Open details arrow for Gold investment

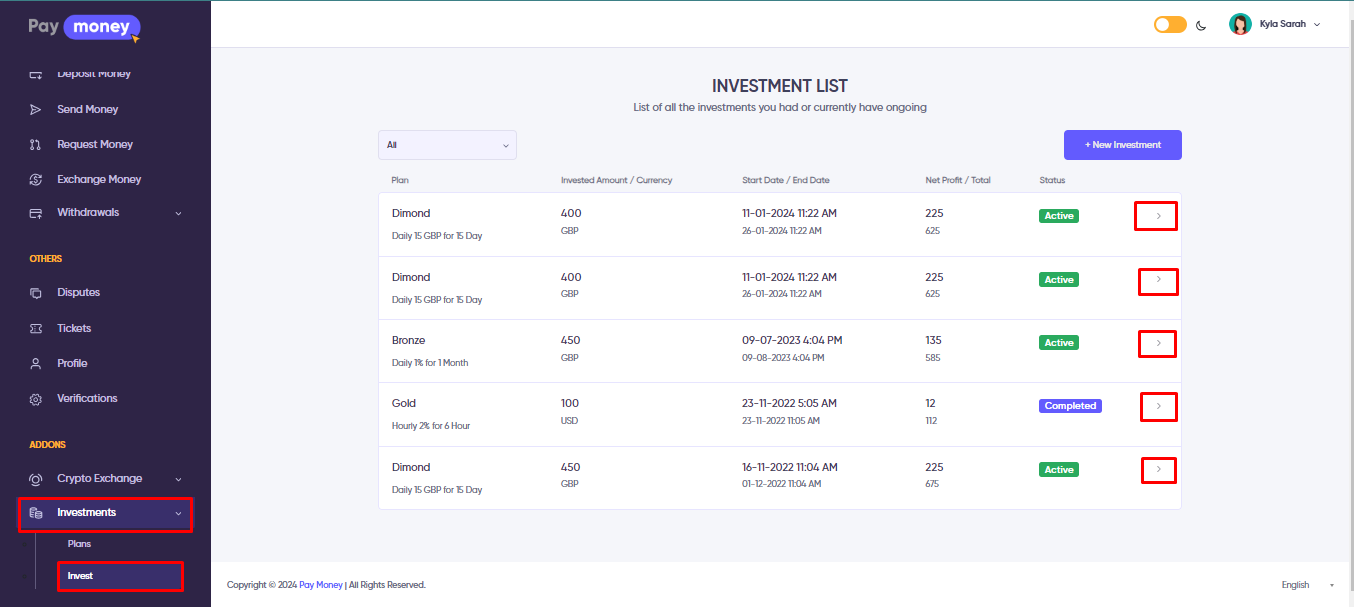pos(1158,406)
